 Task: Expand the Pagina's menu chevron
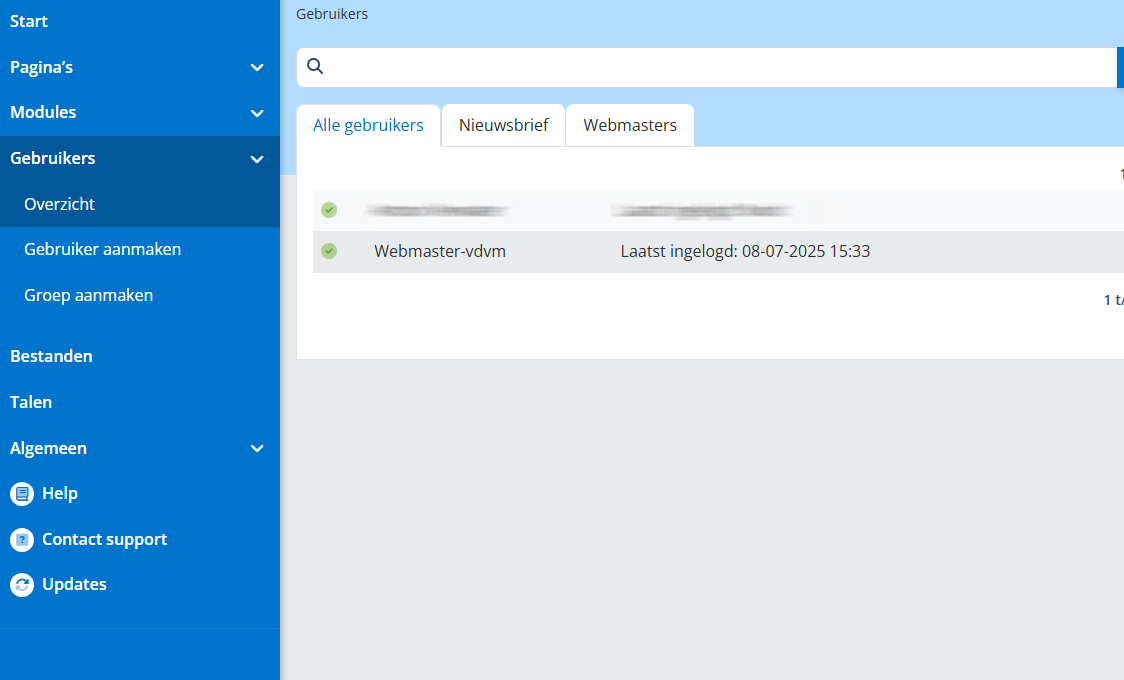[257, 68]
